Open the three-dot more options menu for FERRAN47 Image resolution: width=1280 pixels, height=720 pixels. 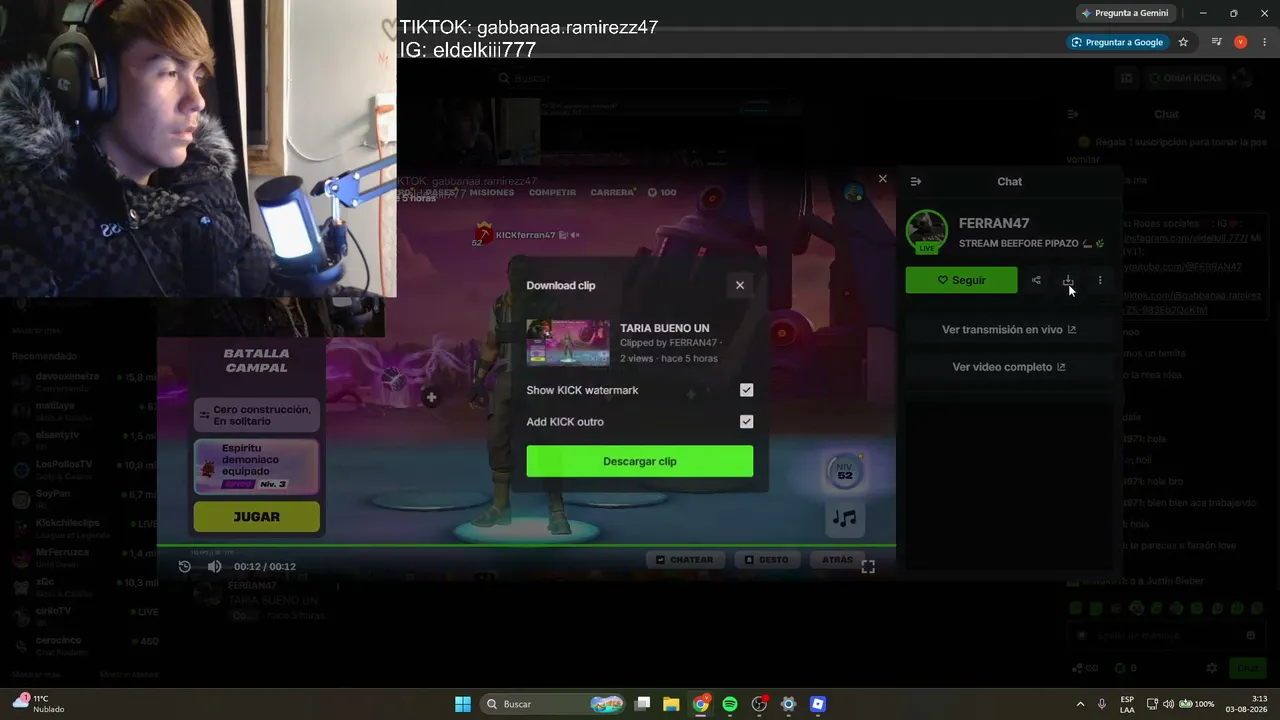[x=1100, y=281]
